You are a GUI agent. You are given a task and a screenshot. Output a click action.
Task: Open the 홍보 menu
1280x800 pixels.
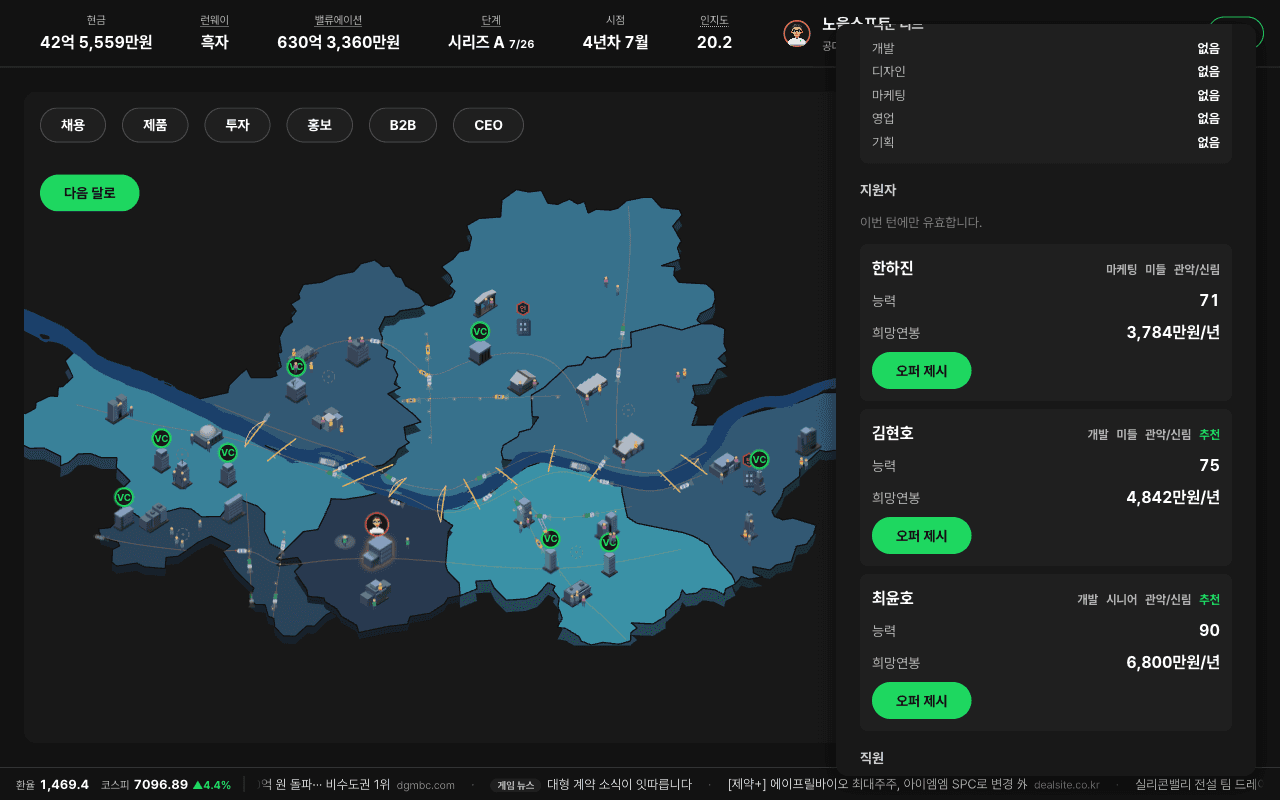click(319, 125)
